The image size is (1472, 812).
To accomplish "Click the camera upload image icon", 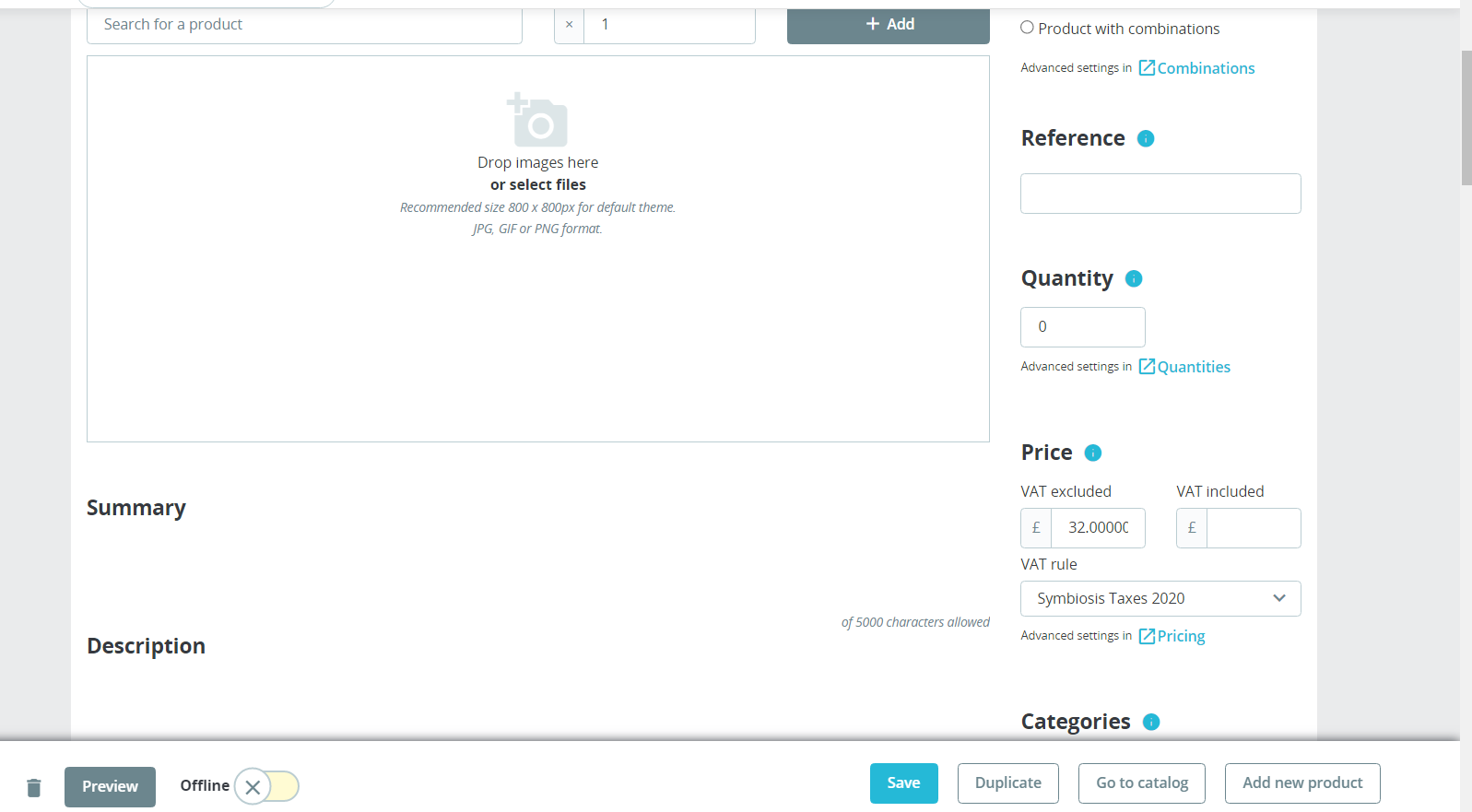I will pyautogui.click(x=537, y=120).
